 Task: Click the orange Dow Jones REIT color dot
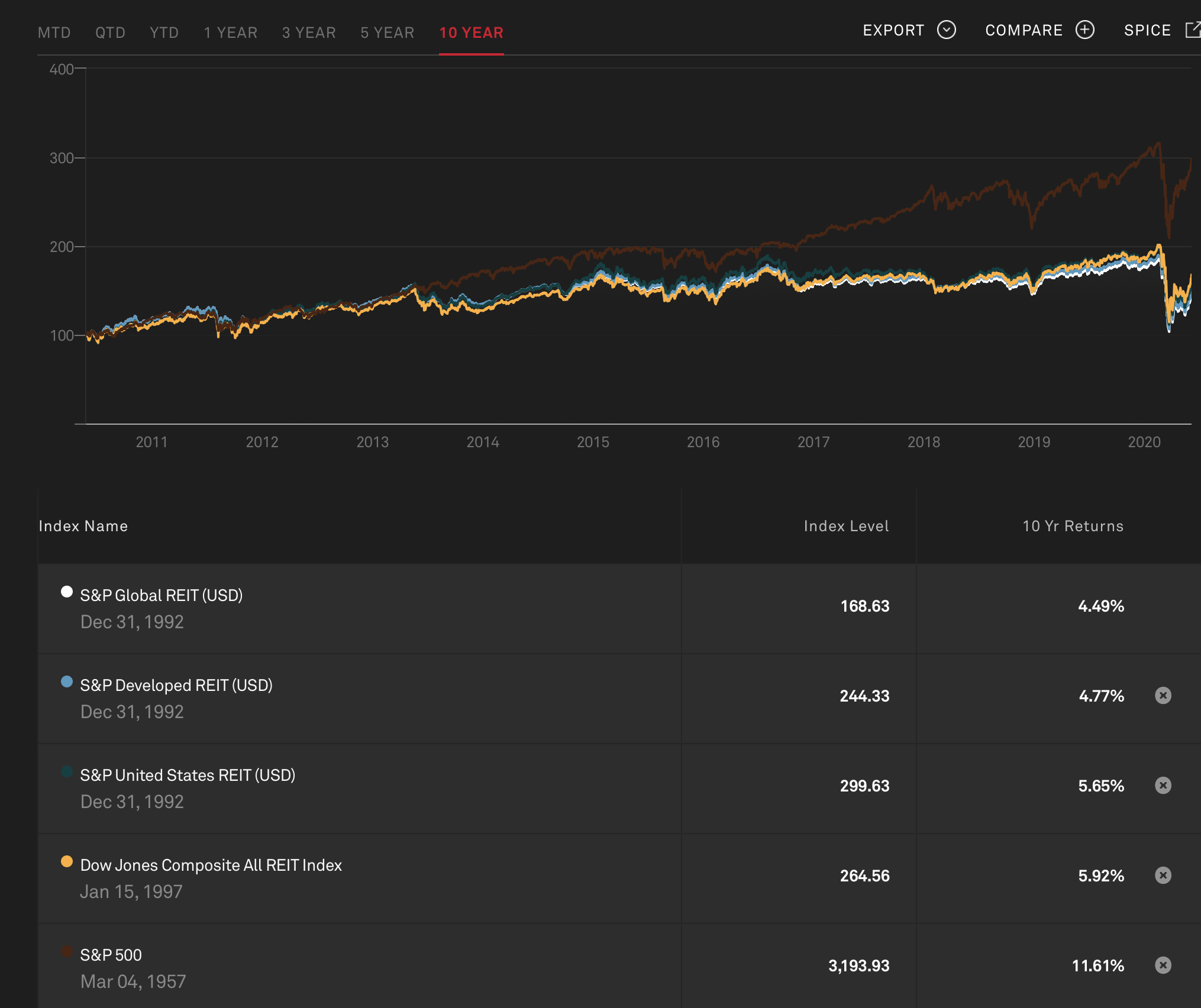pyautogui.click(x=67, y=861)
